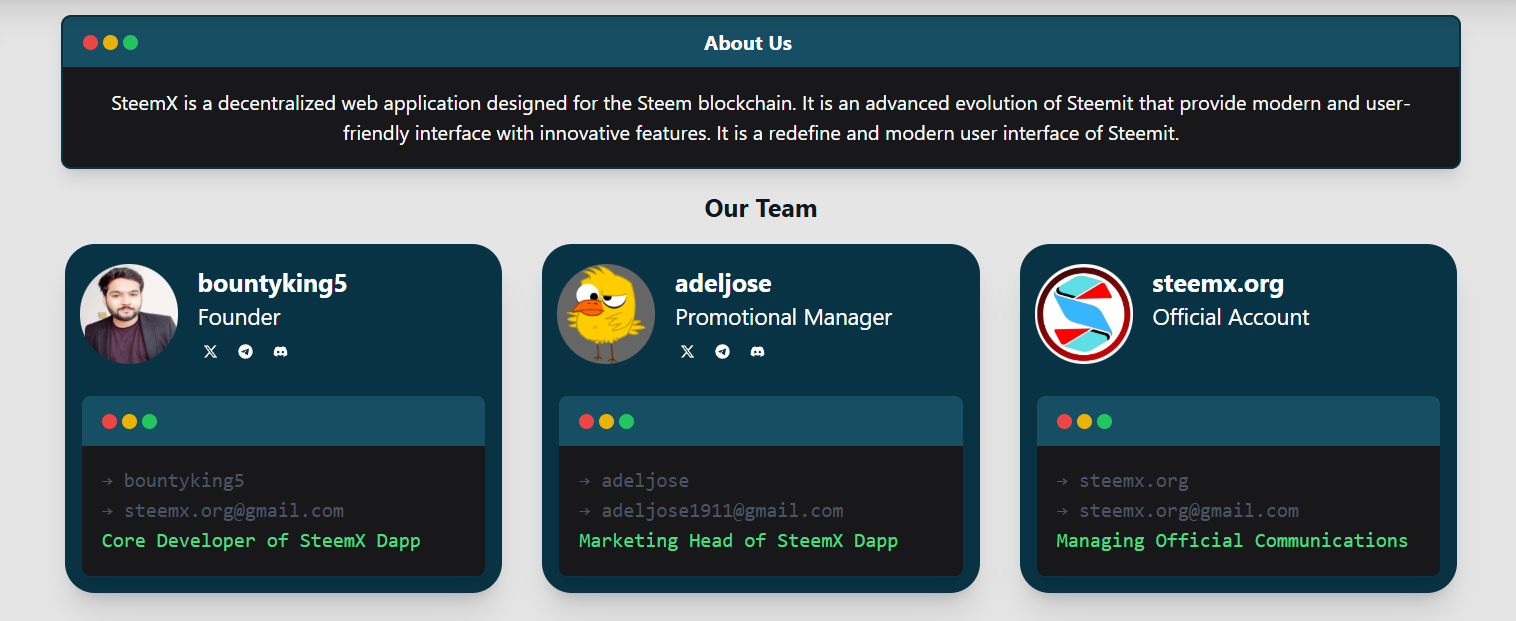Open adeljose's Discord icon
The height and width of the screenshot is (621, 1516).
click(757, 352)
